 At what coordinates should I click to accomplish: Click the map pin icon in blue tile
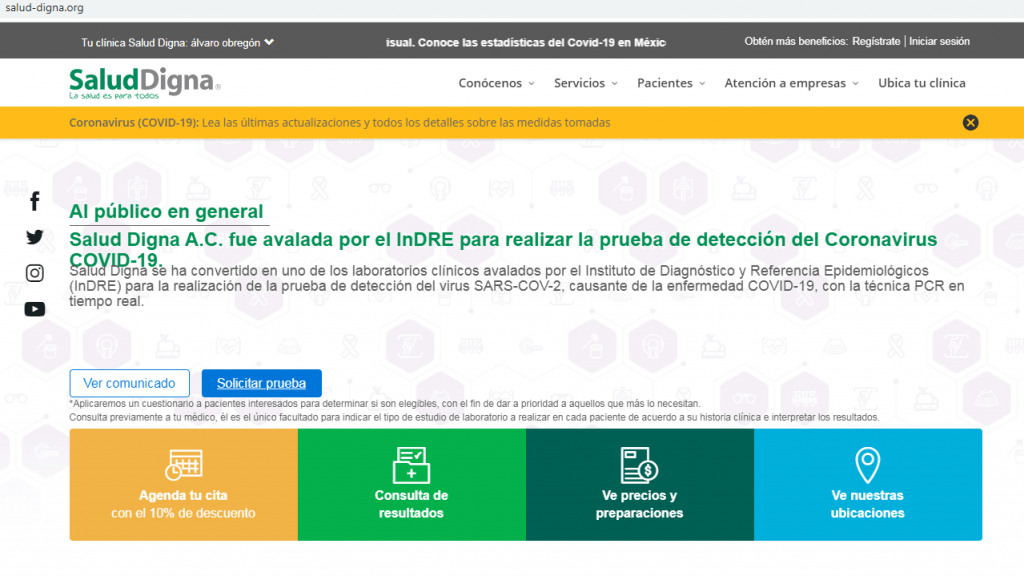868,465
